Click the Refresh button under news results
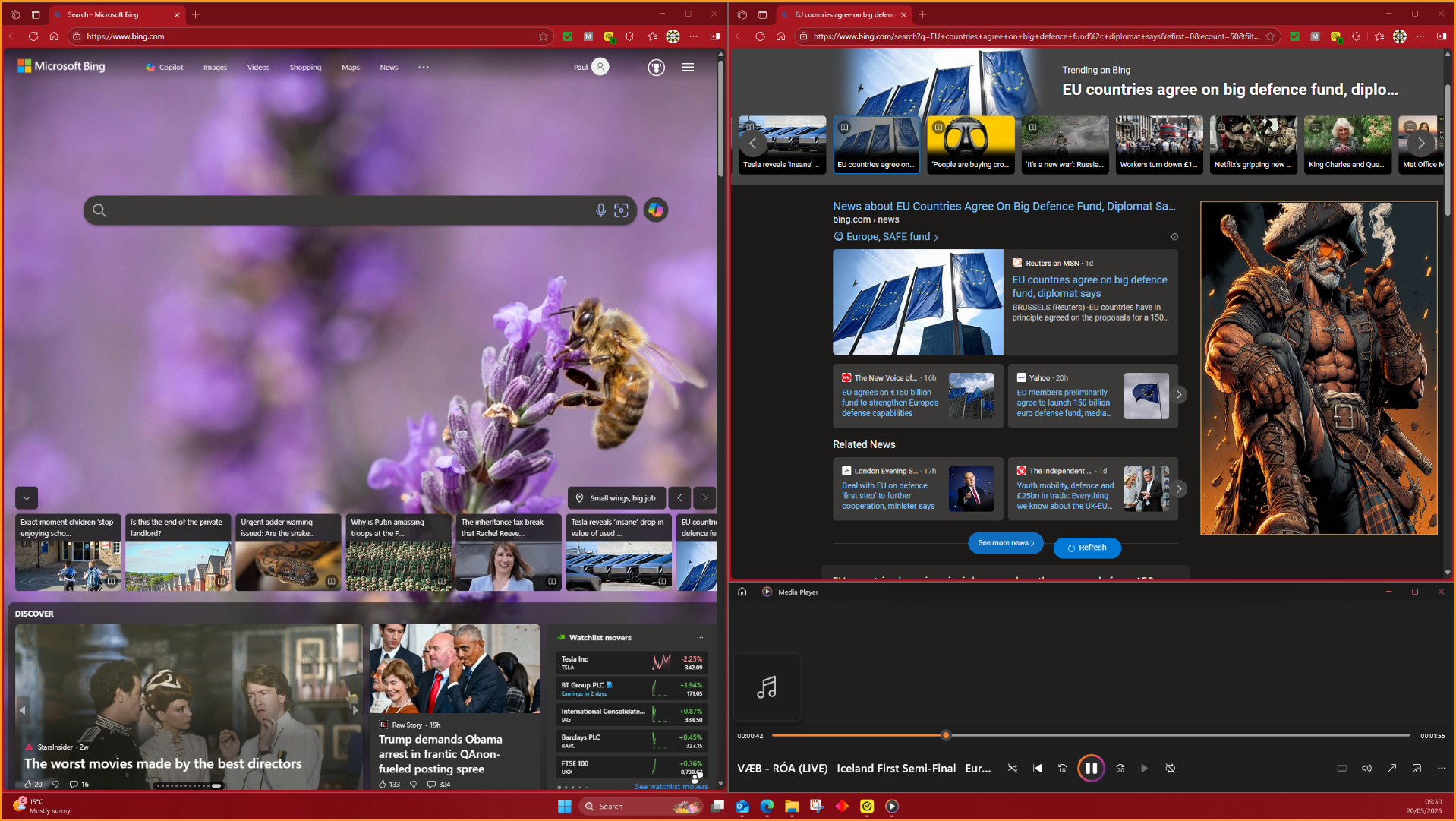This screenshot has height=821, width=1456. [1086, 548]
